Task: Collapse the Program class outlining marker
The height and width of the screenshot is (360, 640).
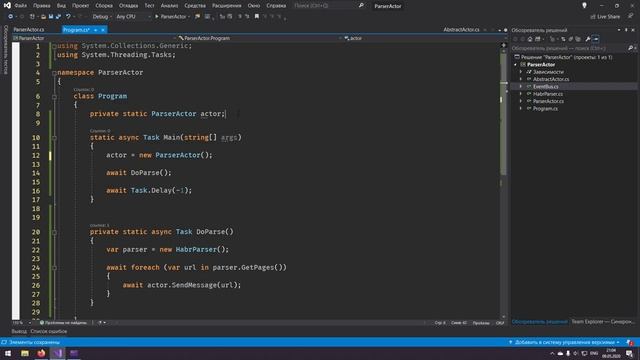Action: click(x=54, y=97)
